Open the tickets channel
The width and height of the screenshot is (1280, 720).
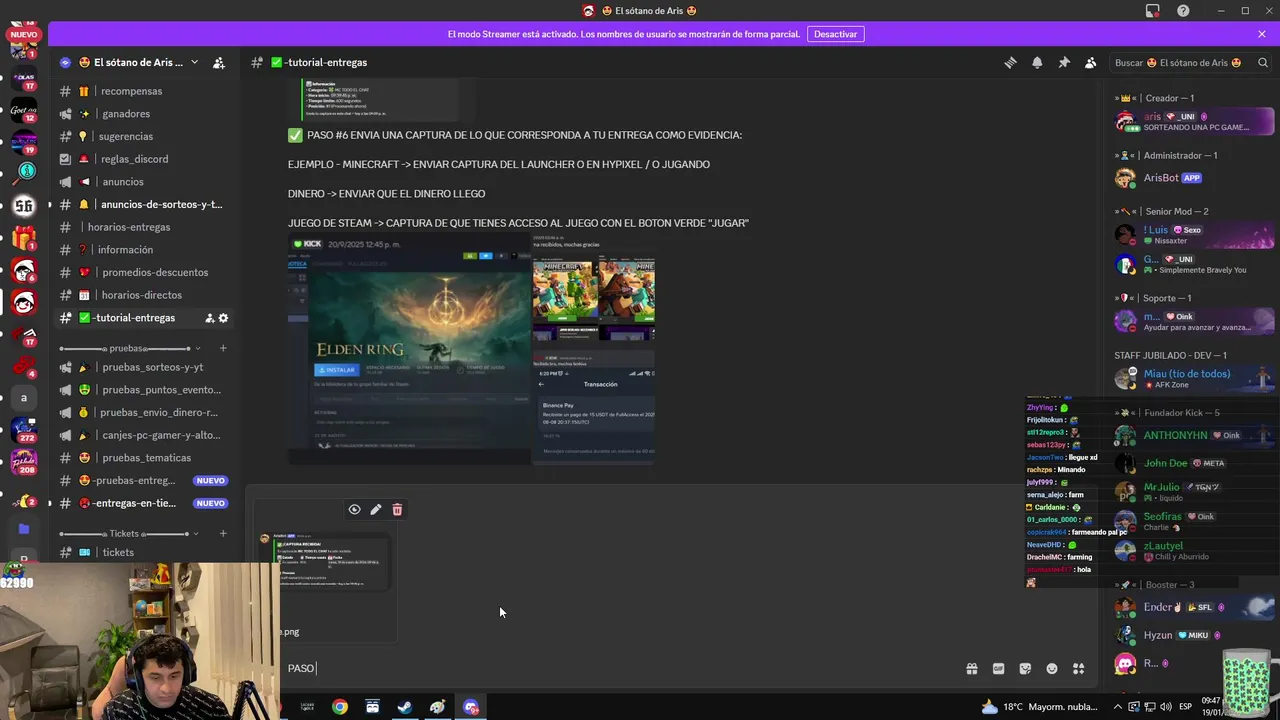point(145,552)
